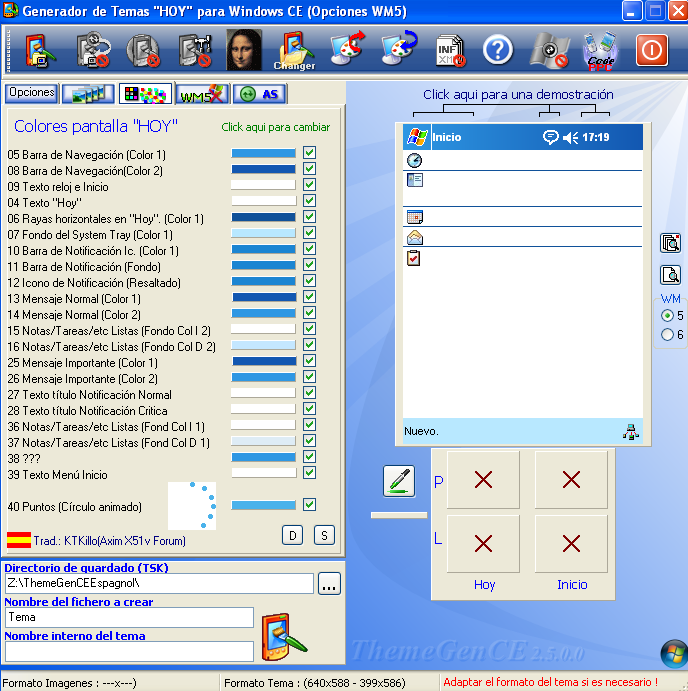
Task: Click the D button
Action: tap(293, 535)
